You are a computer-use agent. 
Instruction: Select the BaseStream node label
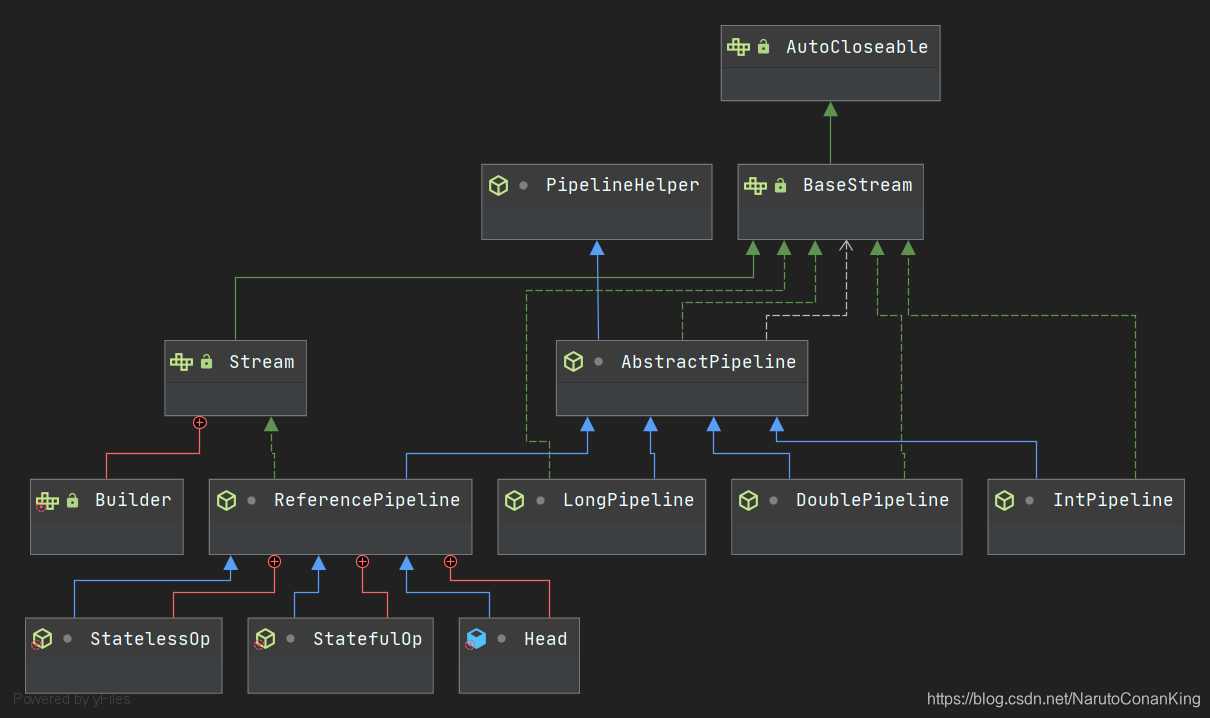click(858, 185)
